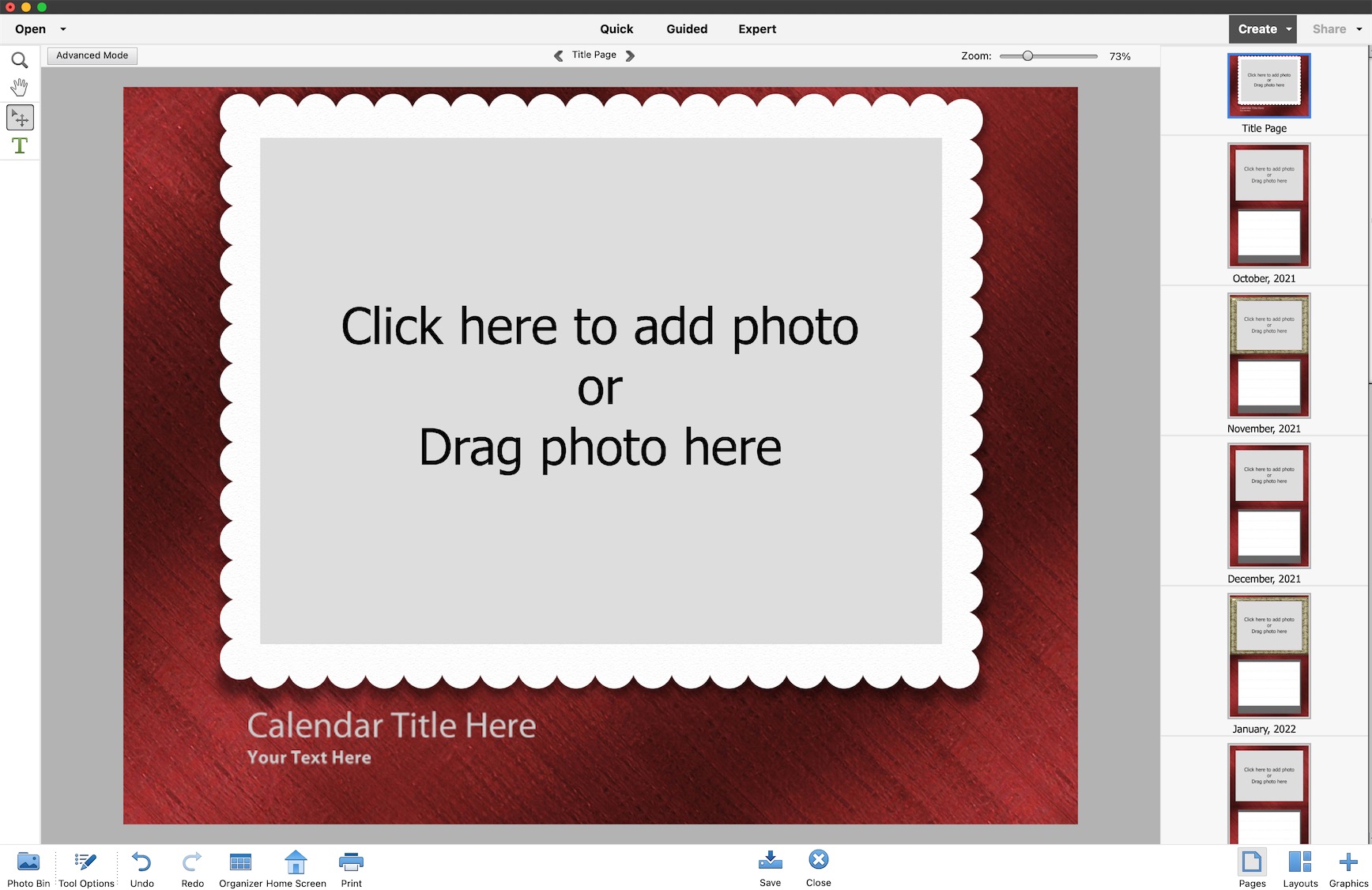Go to previous page arrow

point(558,55)
